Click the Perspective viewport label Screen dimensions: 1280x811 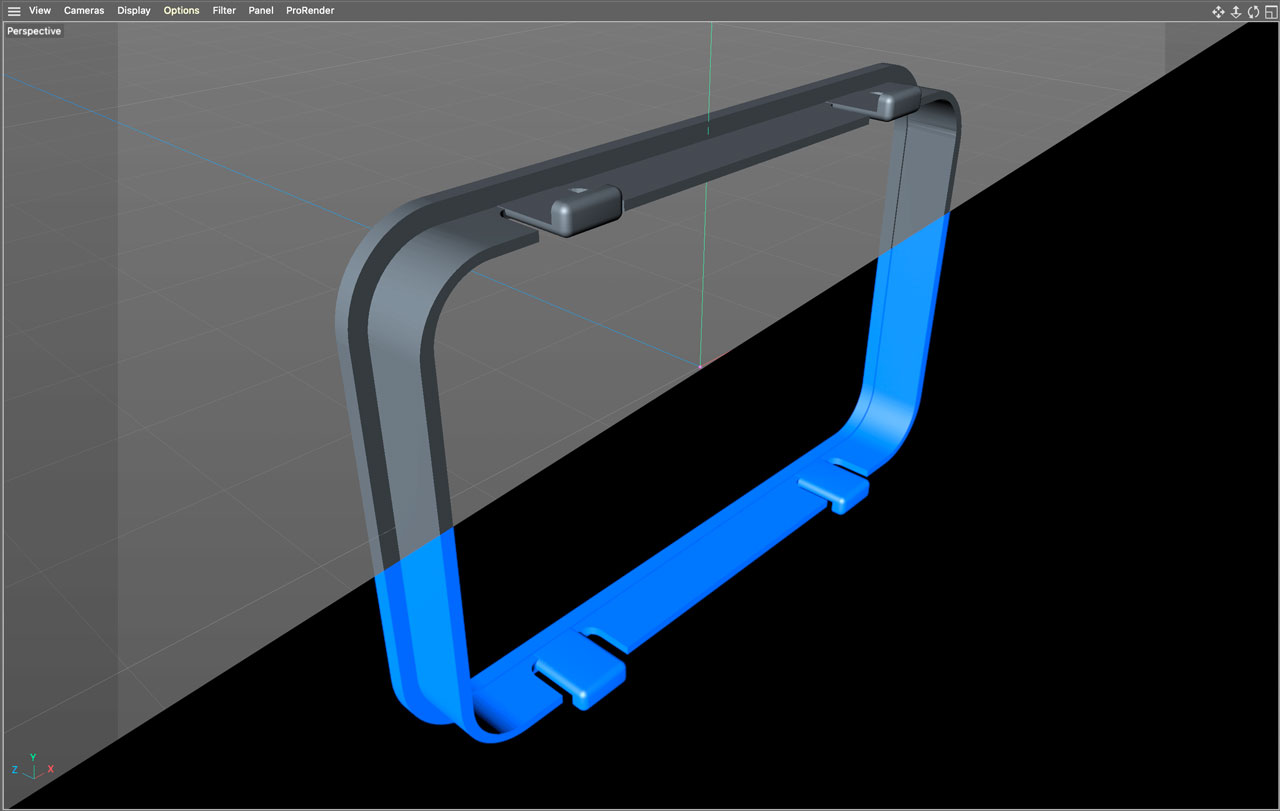(34, 31)
